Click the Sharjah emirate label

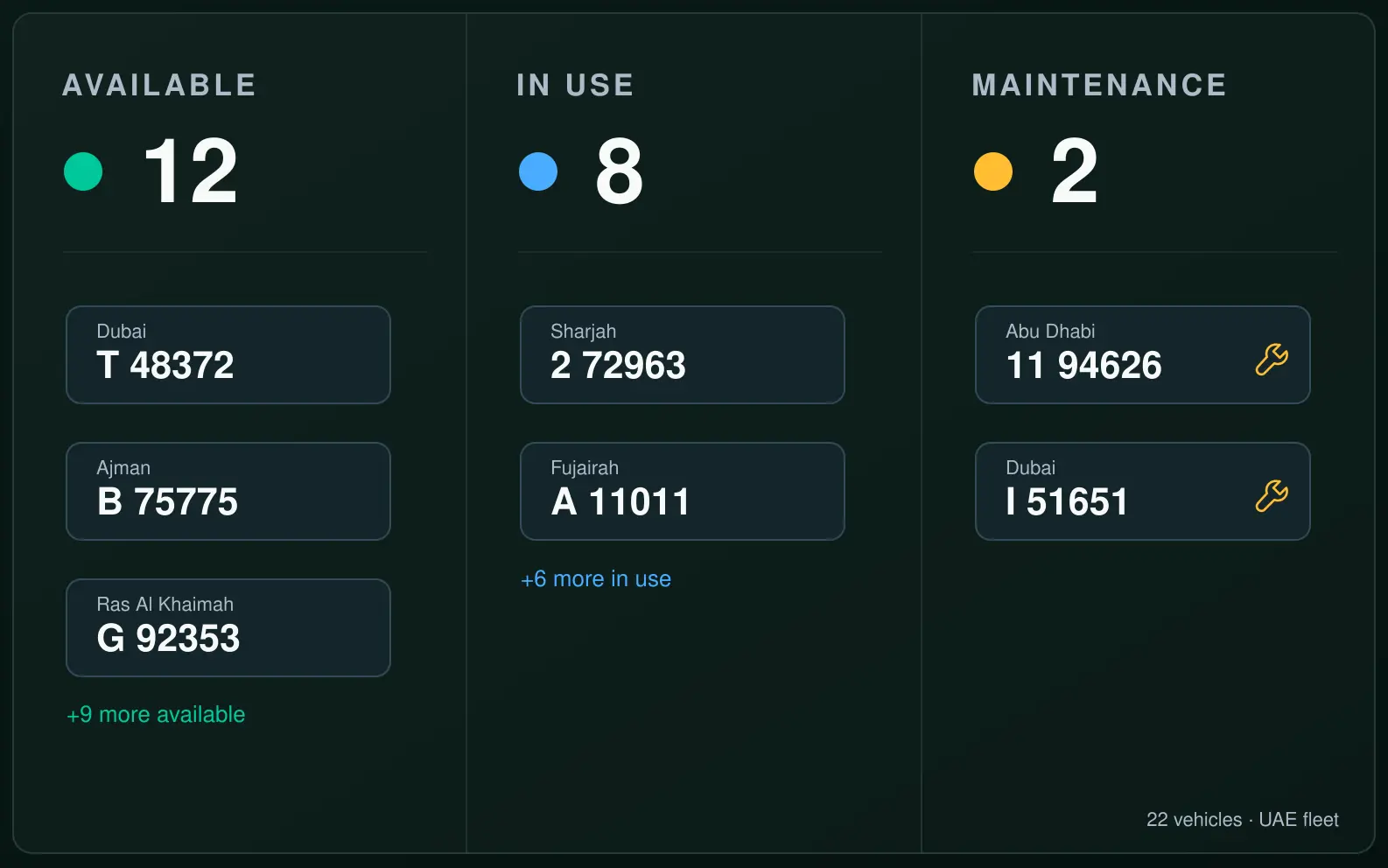tap(584, 332)
